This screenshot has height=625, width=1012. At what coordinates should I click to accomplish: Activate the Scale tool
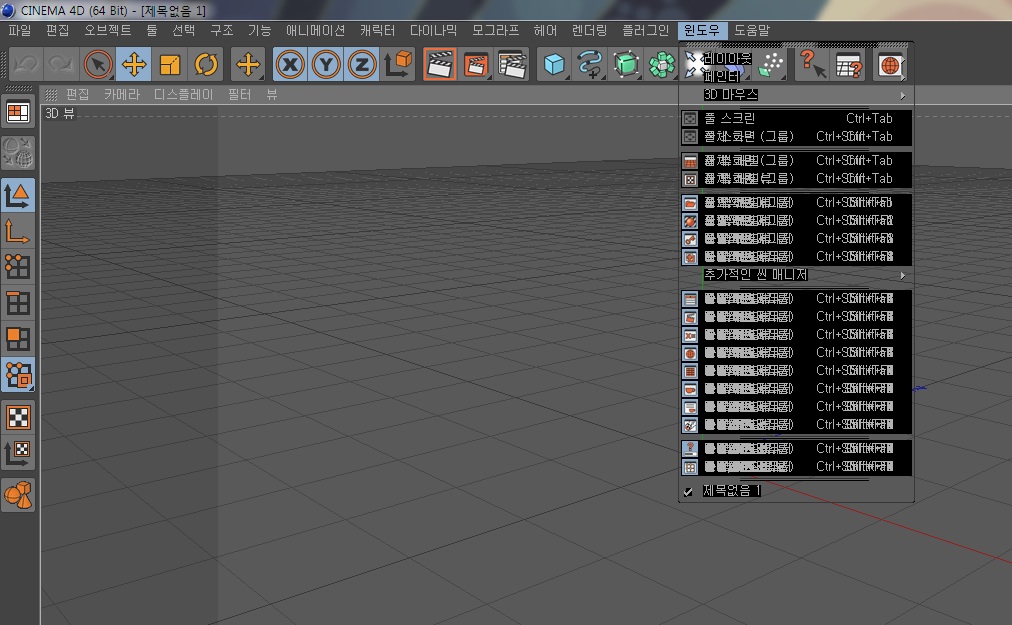point(170,65)
